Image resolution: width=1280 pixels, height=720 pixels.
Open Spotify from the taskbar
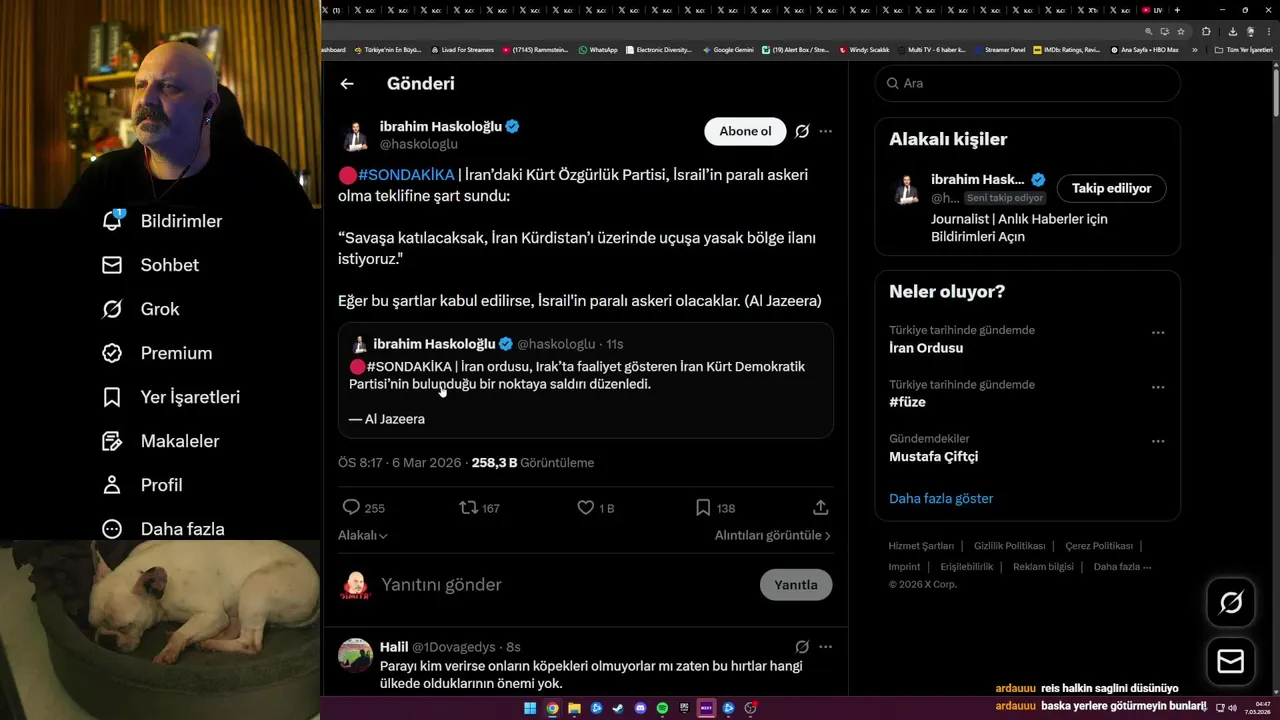click(662, 708)
